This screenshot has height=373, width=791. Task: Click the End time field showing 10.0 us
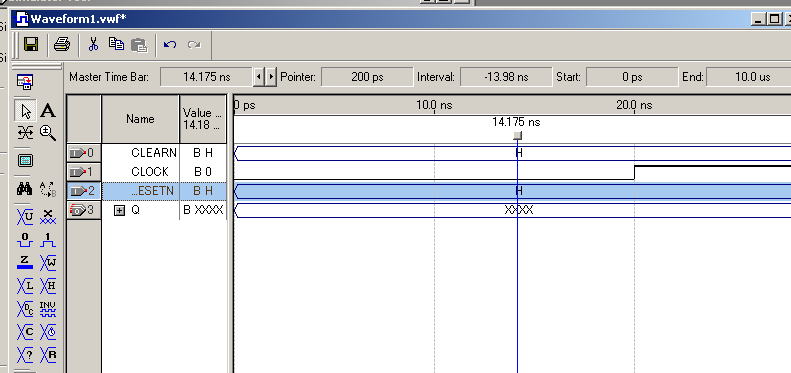(749, 77)
